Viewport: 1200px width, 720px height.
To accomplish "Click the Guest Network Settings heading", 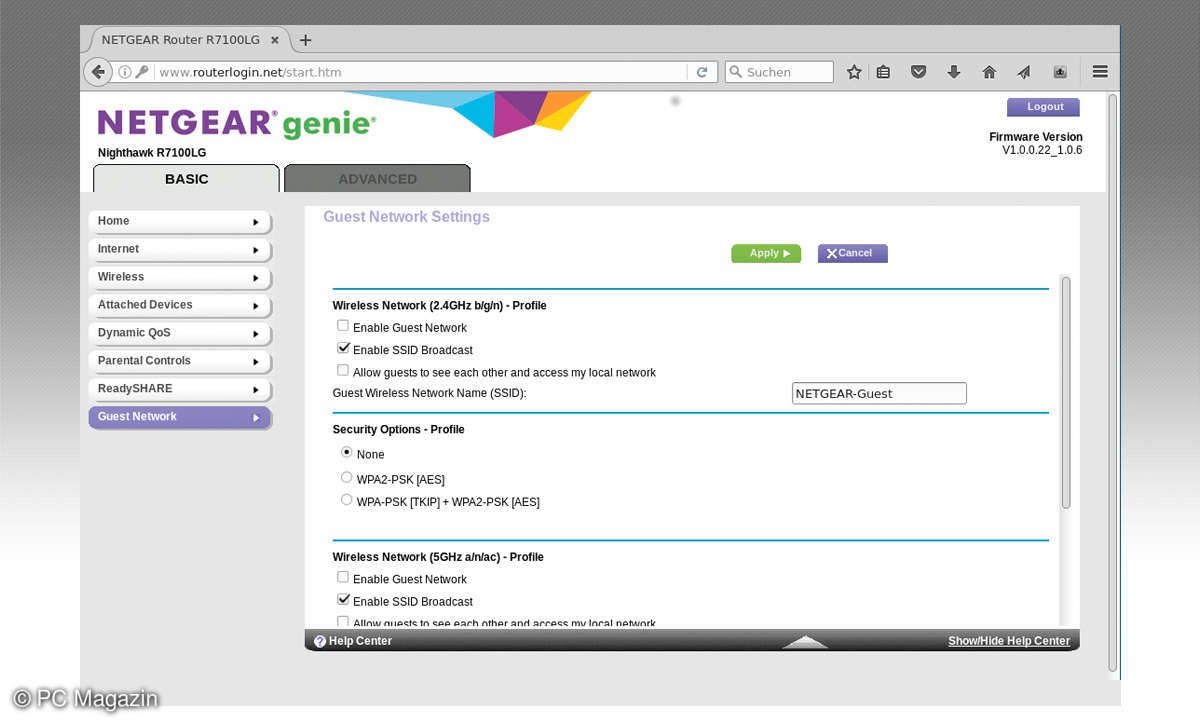I will tap(406, 217).
